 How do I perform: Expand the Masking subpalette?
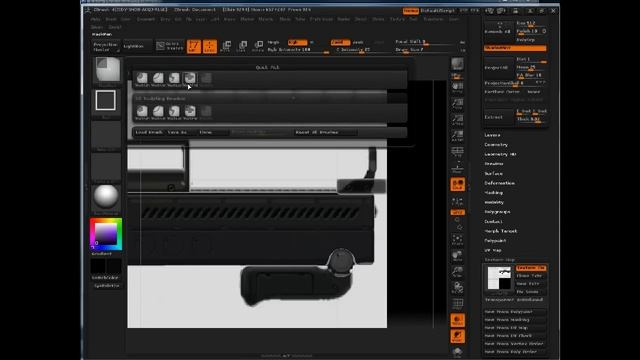pos(493,193)
